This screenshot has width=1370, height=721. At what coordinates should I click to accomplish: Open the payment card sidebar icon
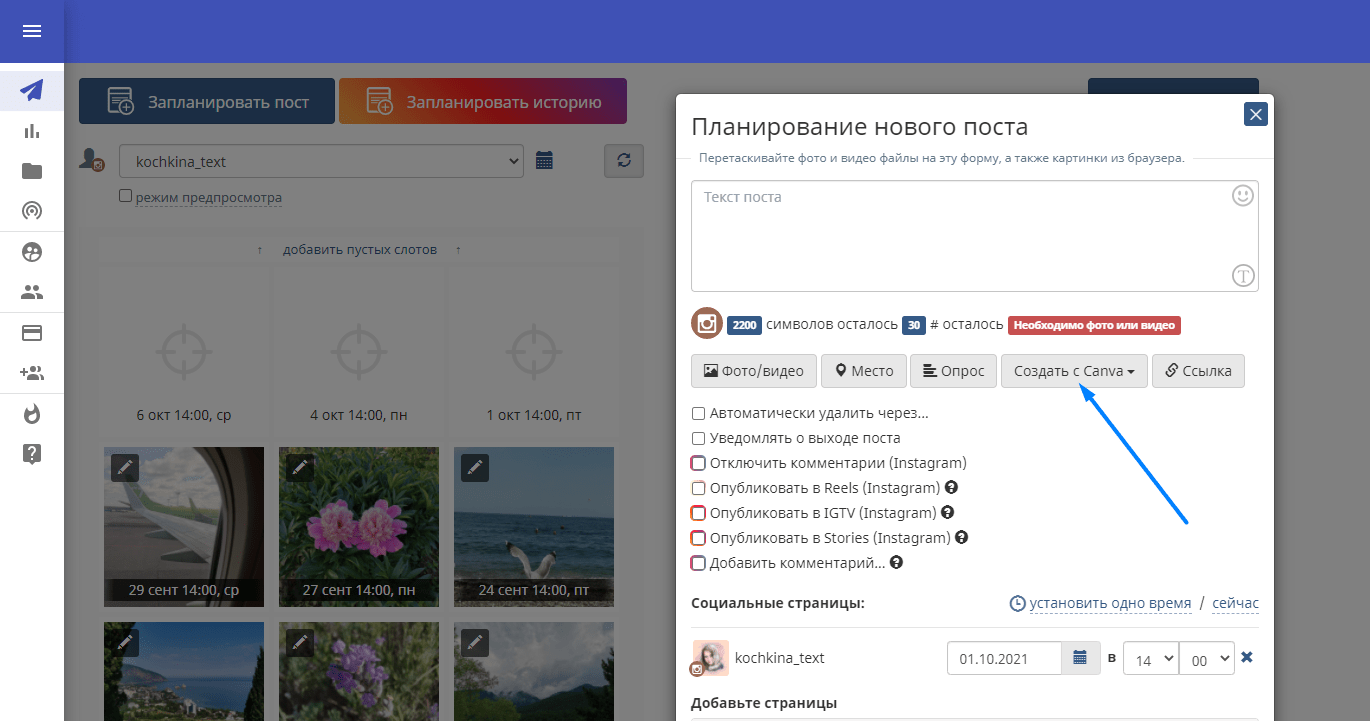coord(32,333)
